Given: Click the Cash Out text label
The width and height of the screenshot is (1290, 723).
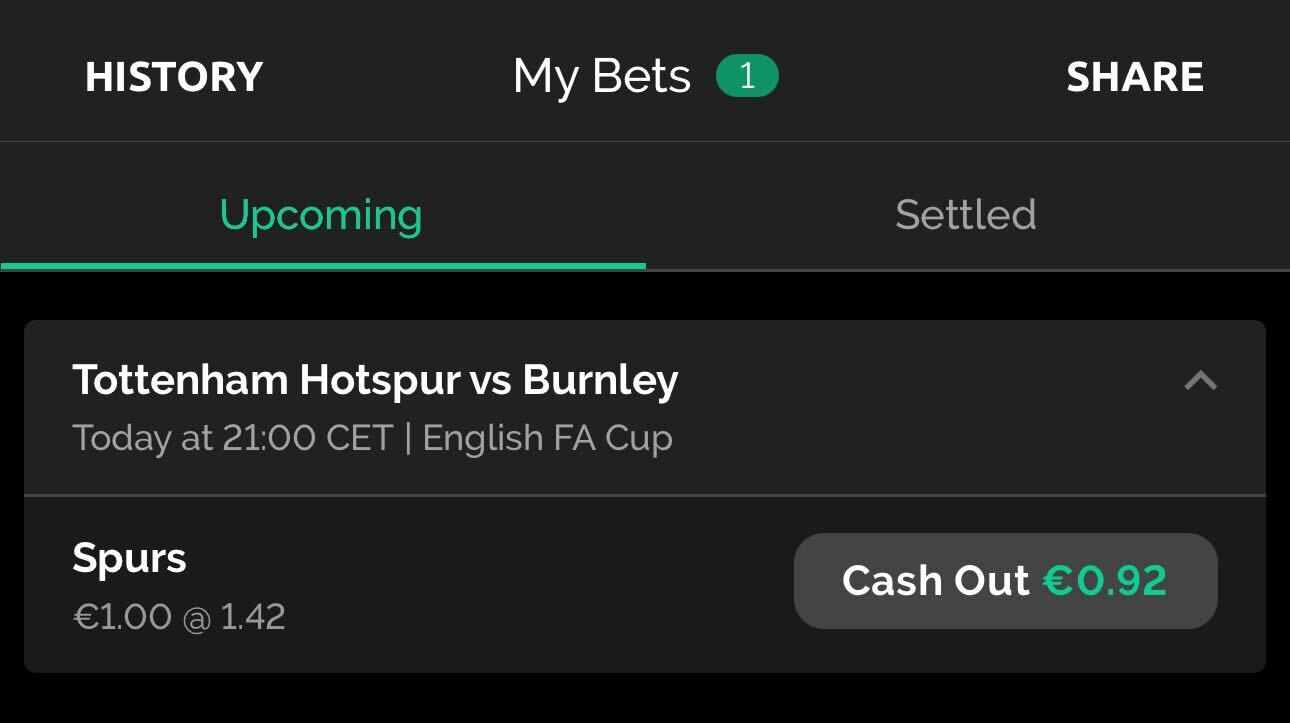Looking at the screenshot, I should coord(935,581).
